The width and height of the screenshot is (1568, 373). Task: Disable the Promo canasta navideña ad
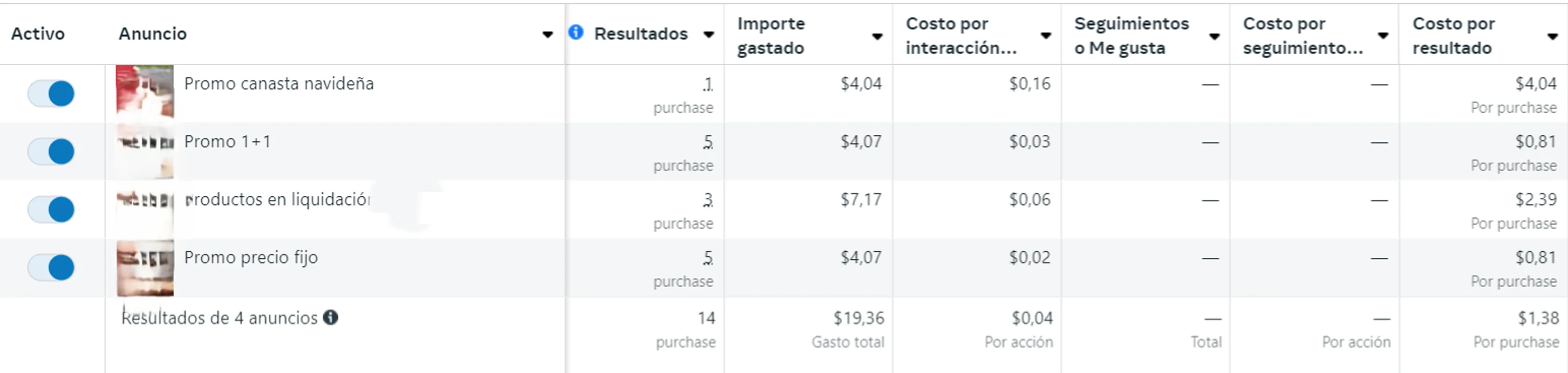(x=50, y=93)
